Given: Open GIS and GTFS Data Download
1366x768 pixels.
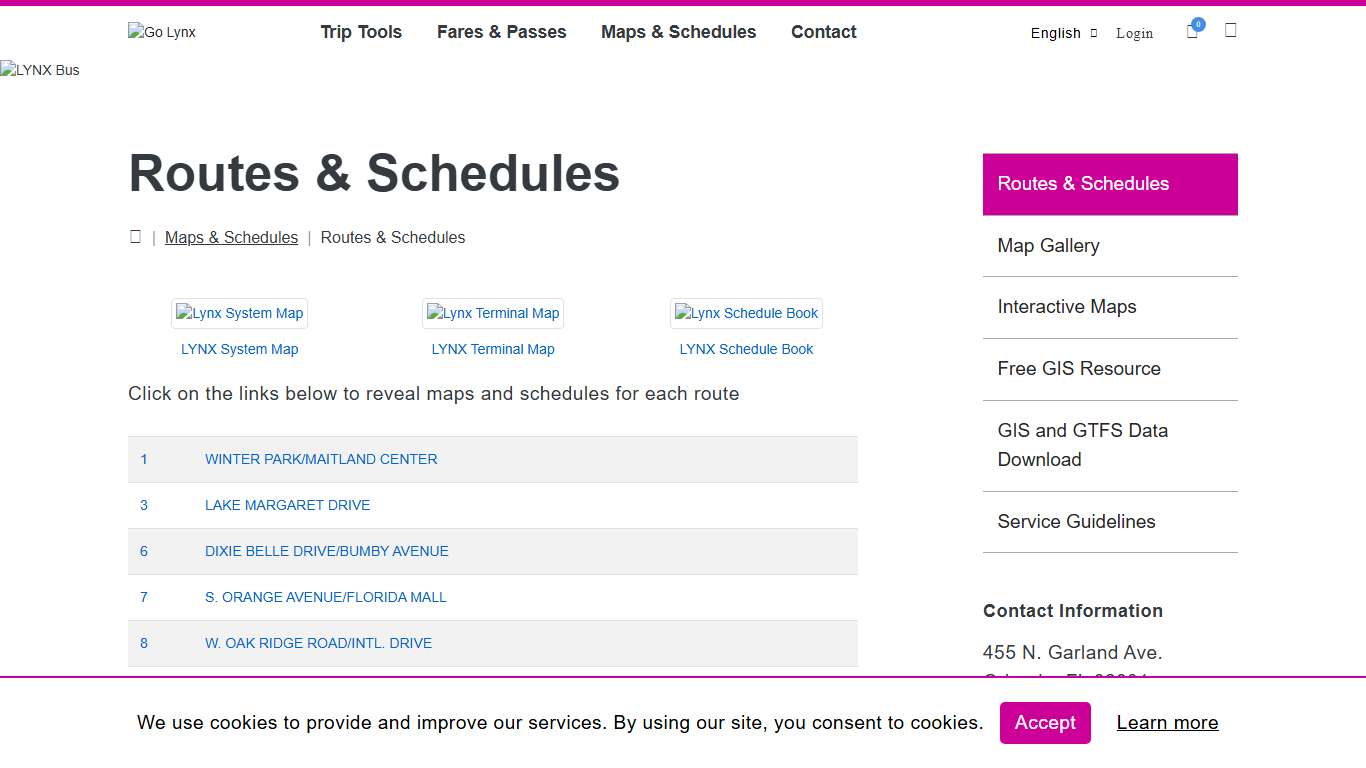Looking at the screenshot, I should pos(1083,445).
